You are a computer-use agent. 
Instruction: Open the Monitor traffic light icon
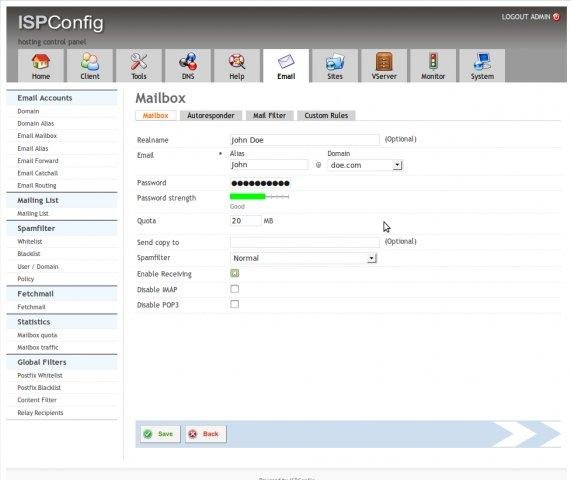[433, 61]
